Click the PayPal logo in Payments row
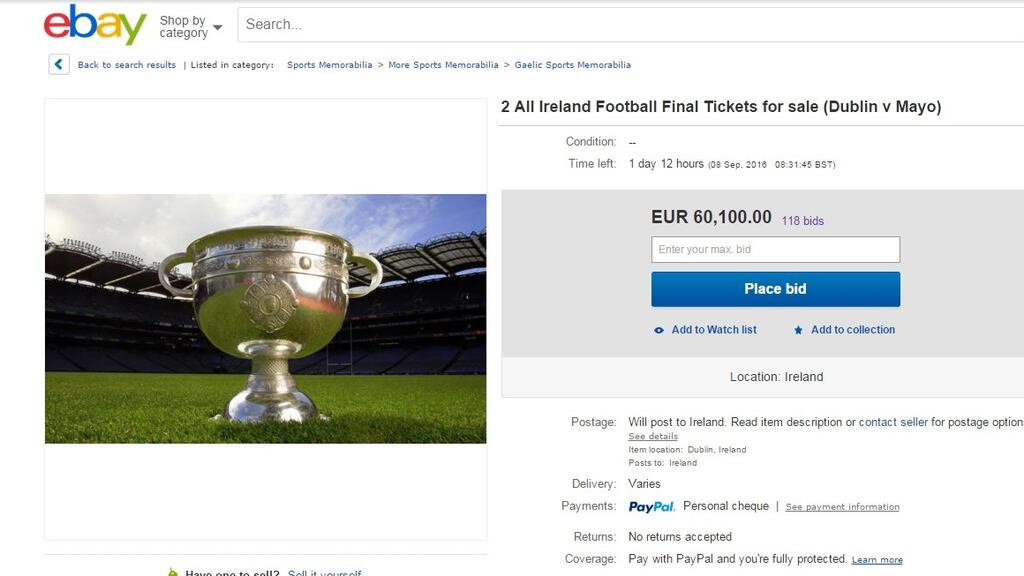Image resolution: width=1024 pixels, height=576 pixels. click(651, 506)
